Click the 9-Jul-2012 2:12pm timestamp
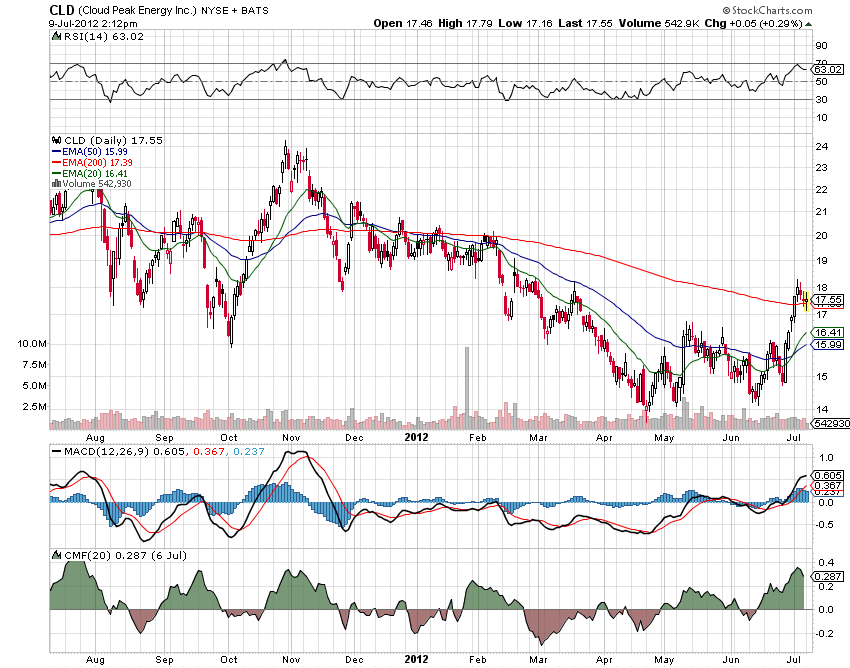The image size is (850, 668). (x=93, y=24)
